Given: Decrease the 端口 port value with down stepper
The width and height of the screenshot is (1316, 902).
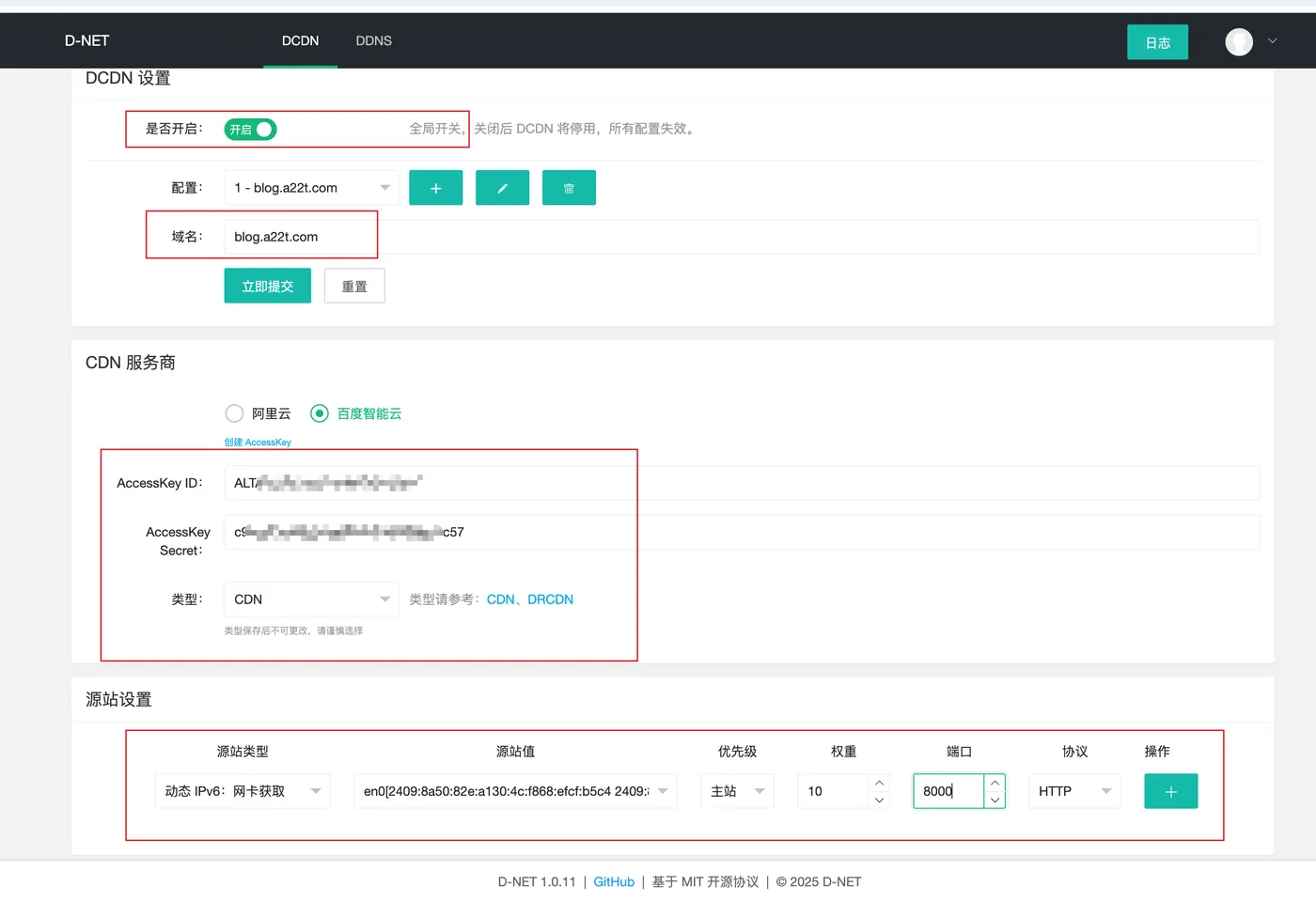Looking at the screenshot, I should [x=995, y=800].
